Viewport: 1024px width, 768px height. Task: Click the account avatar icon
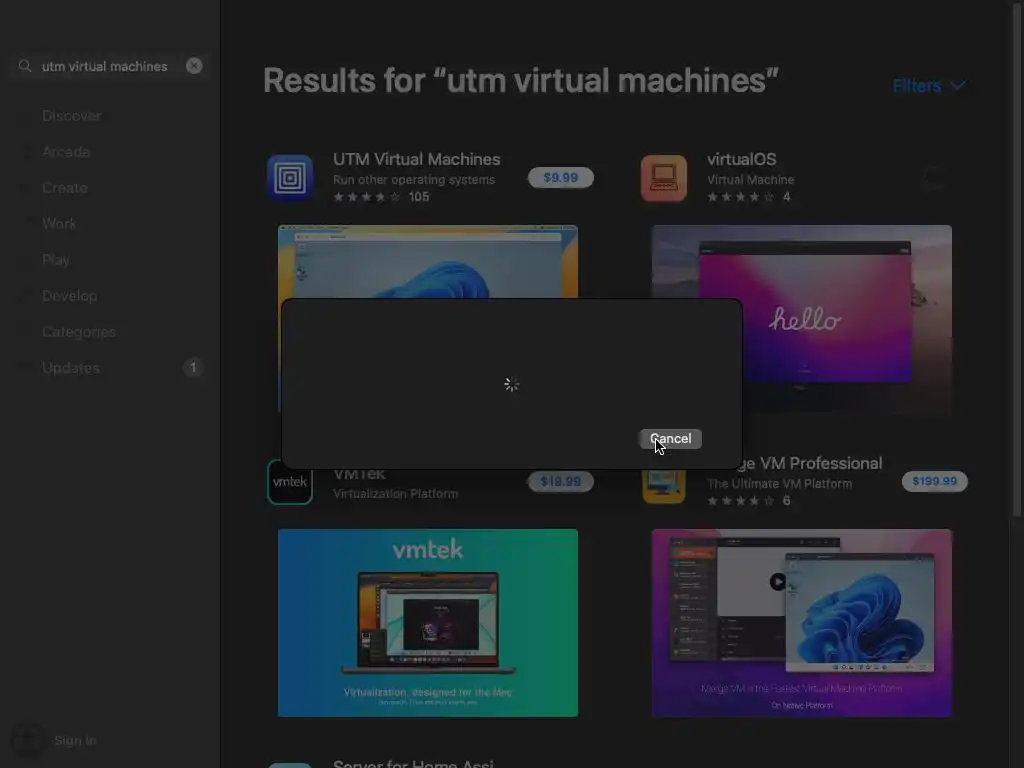point(27,741)
